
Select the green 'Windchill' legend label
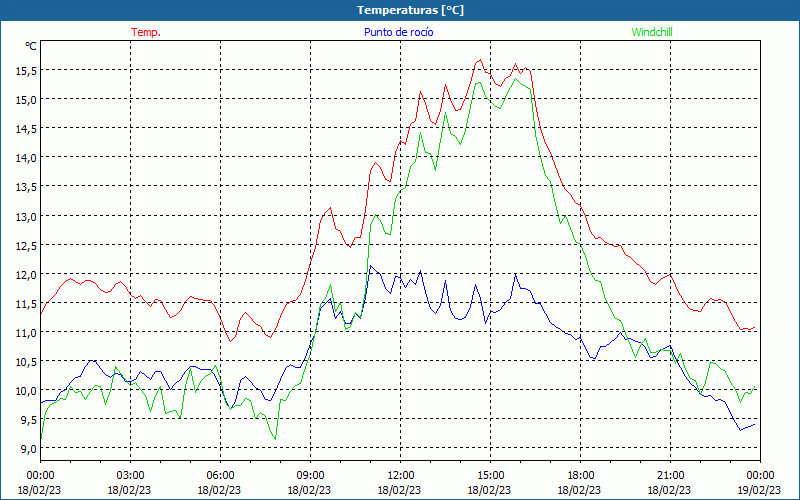pos(652,32)
